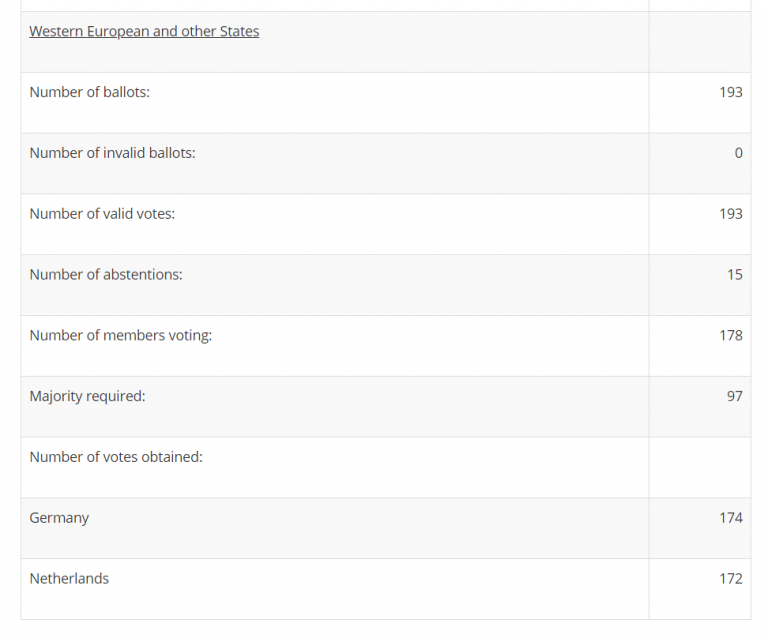The height and width of the screenshot is (642, 768).
Task: Click the empty cell beside the regional heading
Action: tap(700, 42)
